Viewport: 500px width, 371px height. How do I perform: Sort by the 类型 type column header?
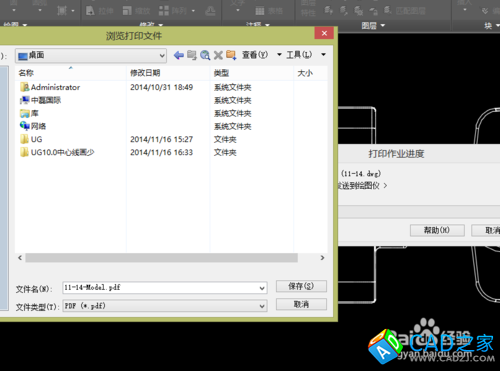point(252,73)
